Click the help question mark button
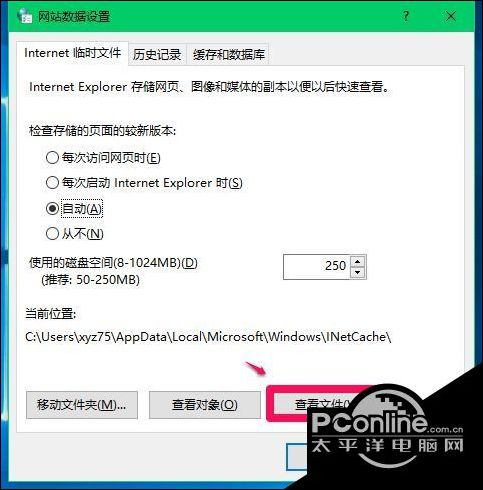Viewport: 483px width, 490px height. pos(406,16)
